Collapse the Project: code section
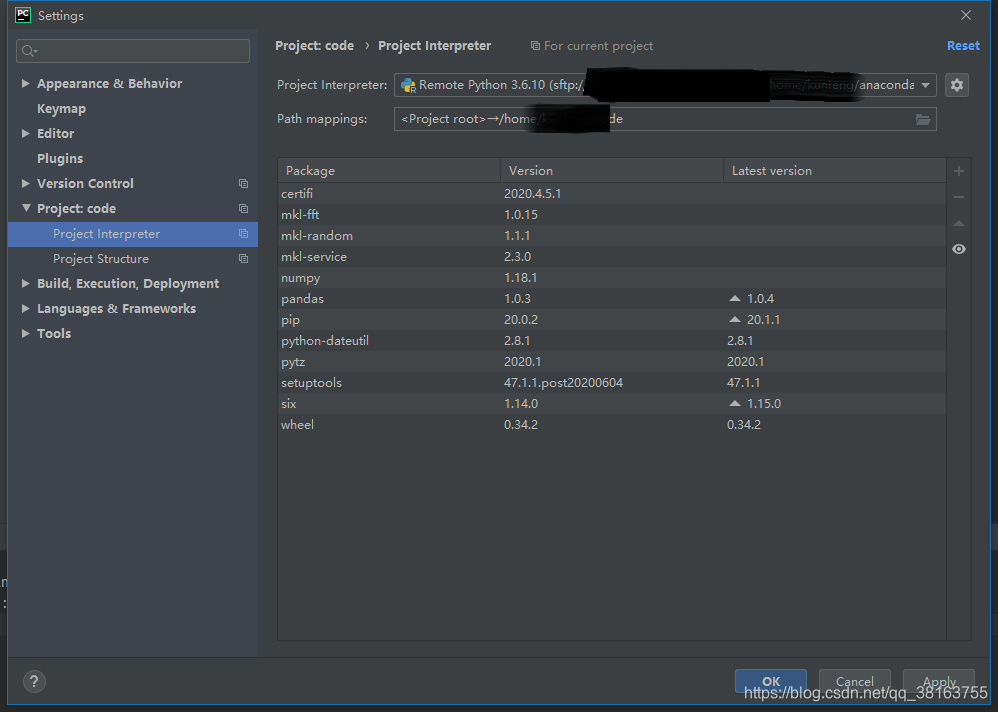This screenshot has width=998, height=712. pos(25,208)
